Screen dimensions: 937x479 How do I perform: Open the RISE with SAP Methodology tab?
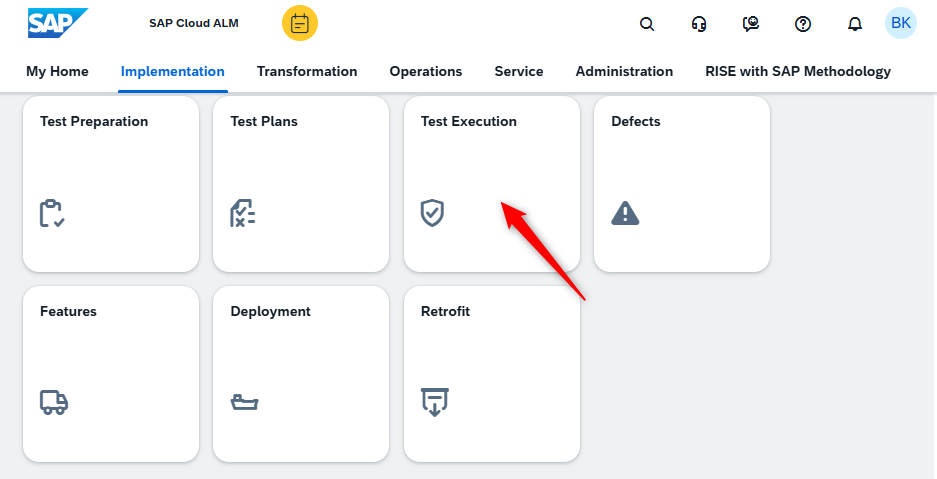click(798, 72)
